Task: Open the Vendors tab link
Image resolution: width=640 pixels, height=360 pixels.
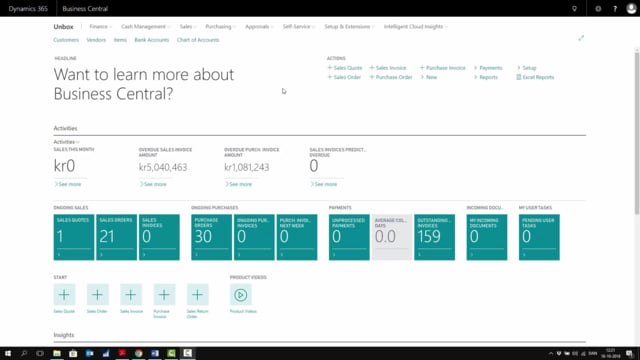Action: pyautogui.click(x=96, y=40)
